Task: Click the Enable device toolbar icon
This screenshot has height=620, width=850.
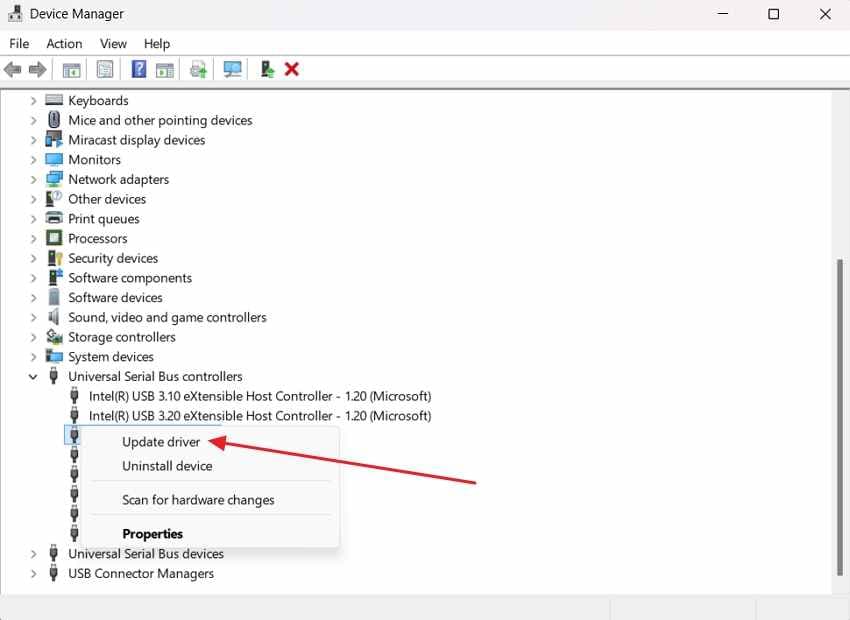Action: coord(267,69)
